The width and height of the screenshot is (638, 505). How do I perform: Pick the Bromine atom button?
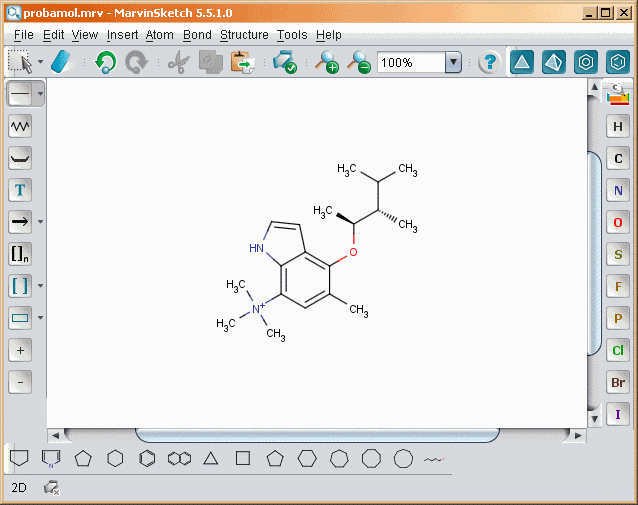click(618, 383)
